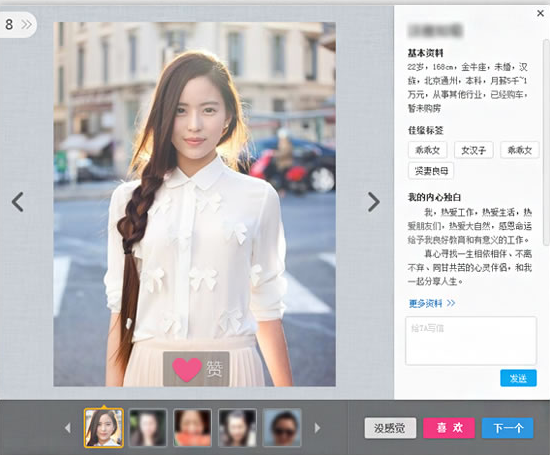Page thumbnail strip left with small arrow
550x455 pixels.
68,428
